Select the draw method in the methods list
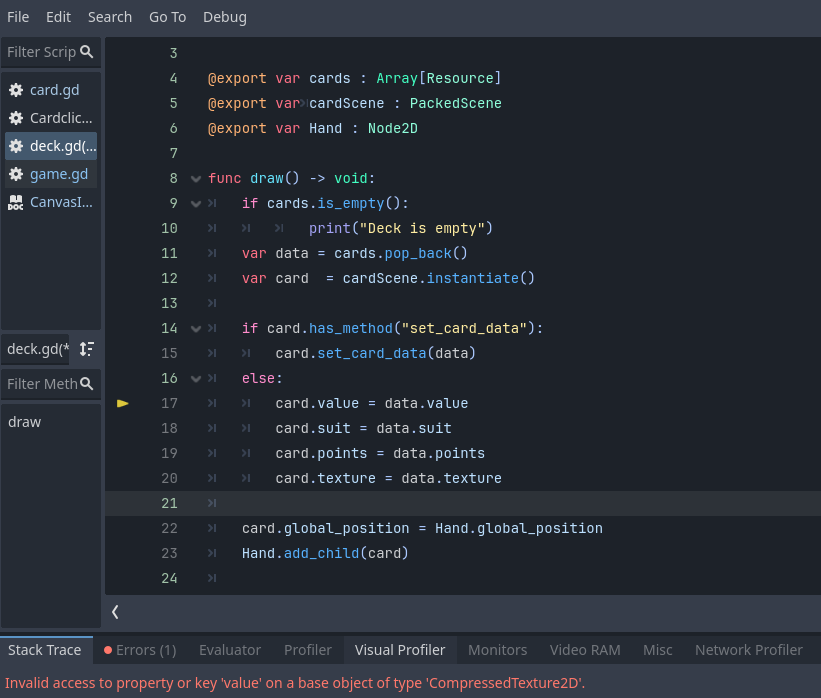The height and width of the screenshot is (698, 821). 25,422
